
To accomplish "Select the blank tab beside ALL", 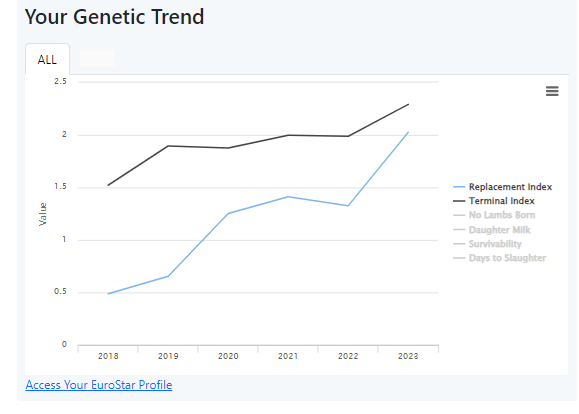I will coord(97,58).
